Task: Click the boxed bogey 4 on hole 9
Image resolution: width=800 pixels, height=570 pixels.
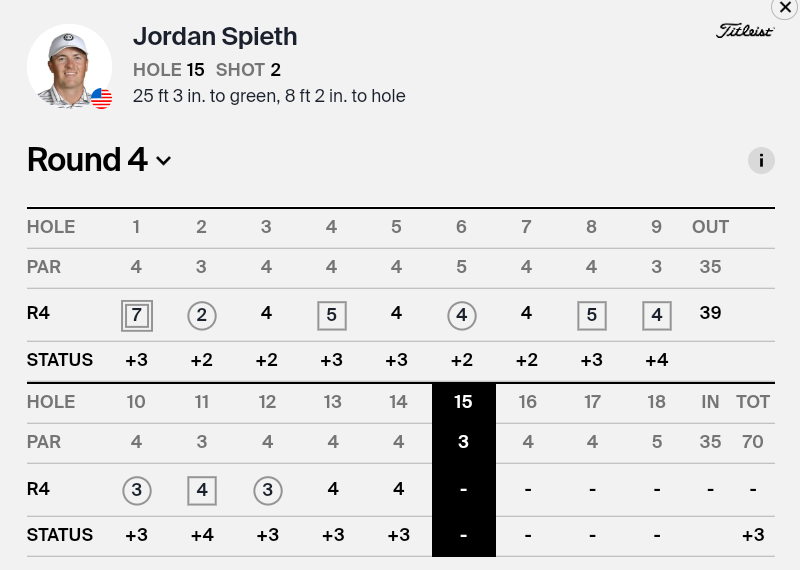Action: [656, 316]
